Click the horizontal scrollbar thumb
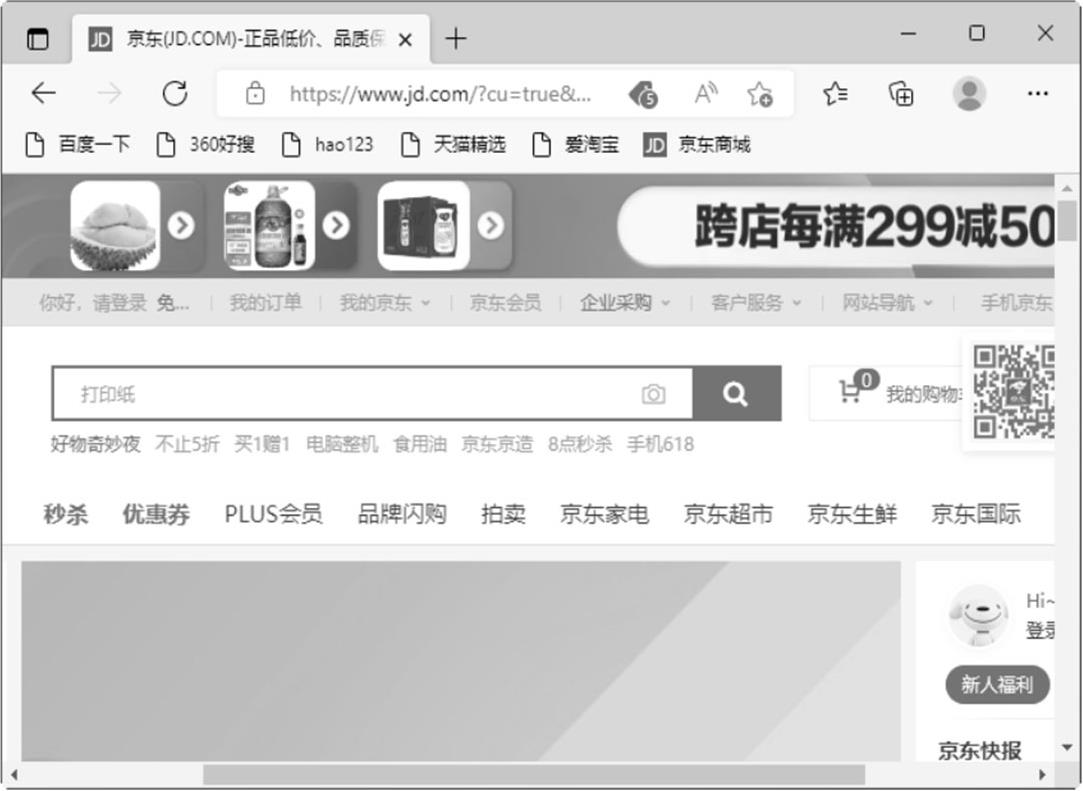The width and height of the screenshot is (1083, 791). click(x=534, y=774)
